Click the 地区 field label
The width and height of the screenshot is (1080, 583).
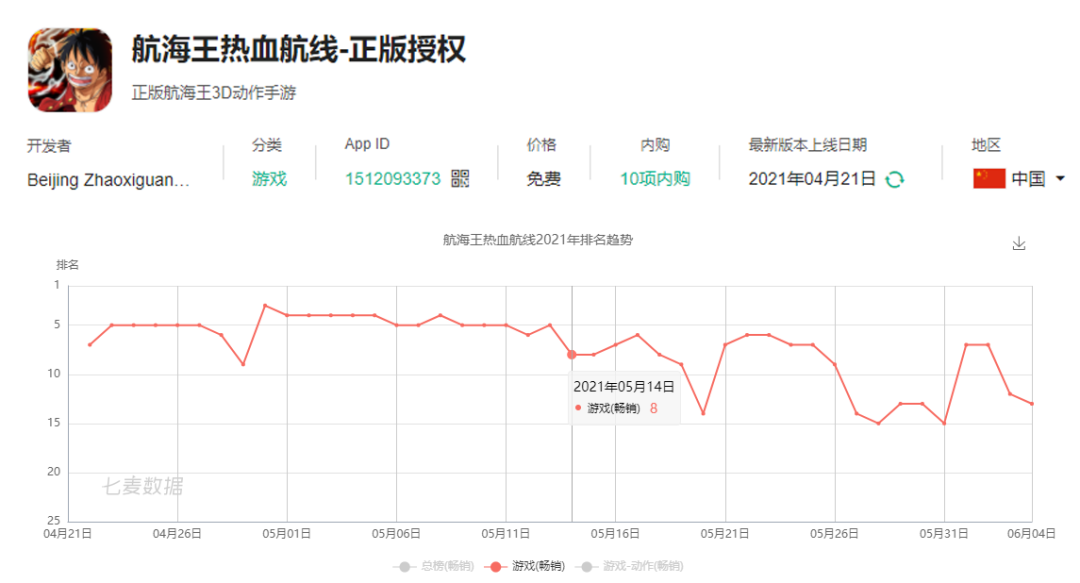(986, 145)
